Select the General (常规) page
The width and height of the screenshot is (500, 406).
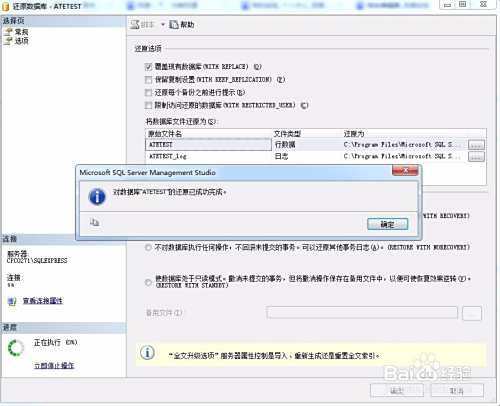(x=21, y=32)
